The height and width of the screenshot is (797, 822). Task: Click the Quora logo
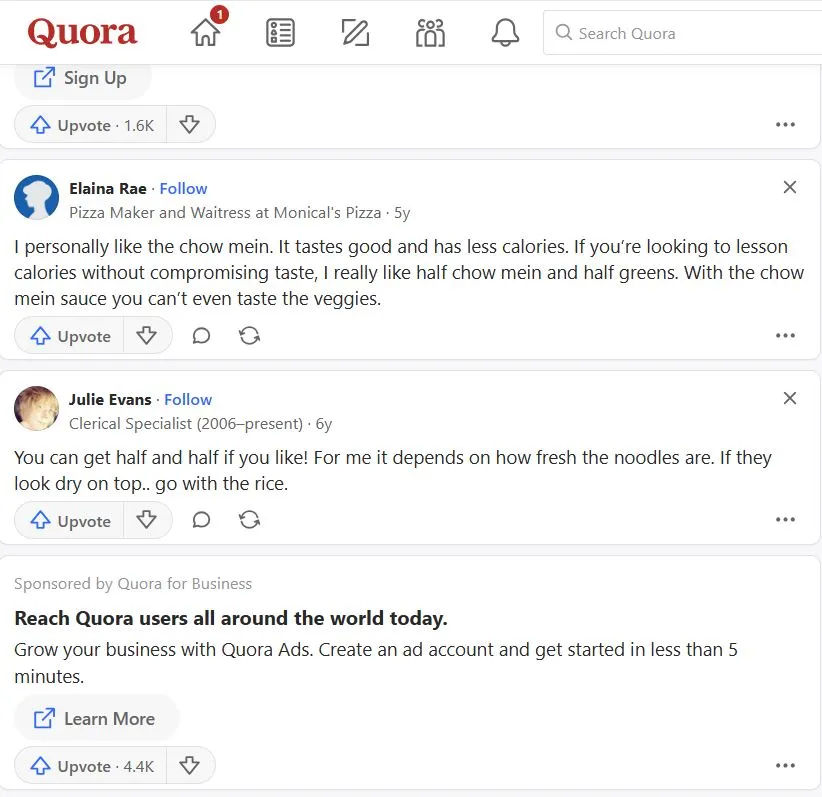[x=82, y=33]
